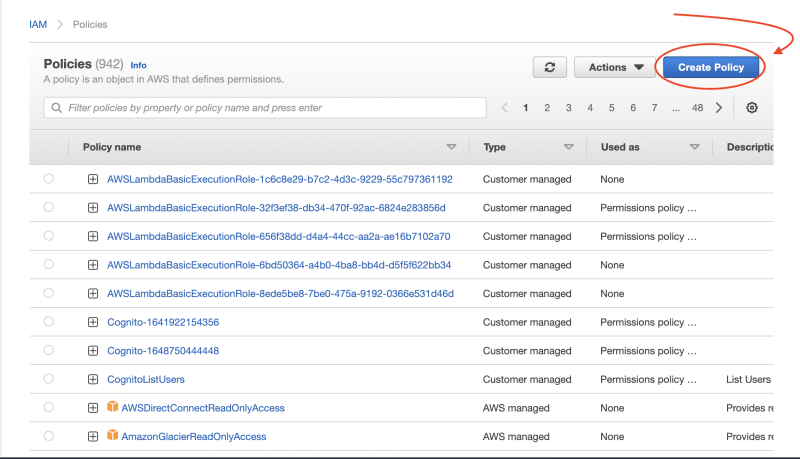Go to page 3 of policies
The height and width of the screenshot is (459, 800).
coord(568,108)
